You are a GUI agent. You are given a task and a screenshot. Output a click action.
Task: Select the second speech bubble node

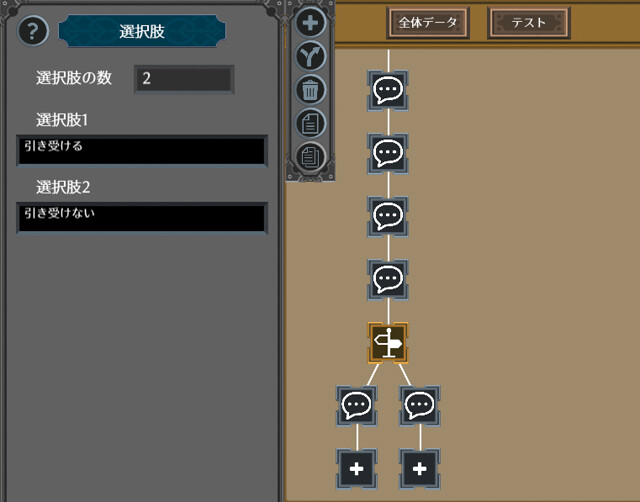click(388, 153)
